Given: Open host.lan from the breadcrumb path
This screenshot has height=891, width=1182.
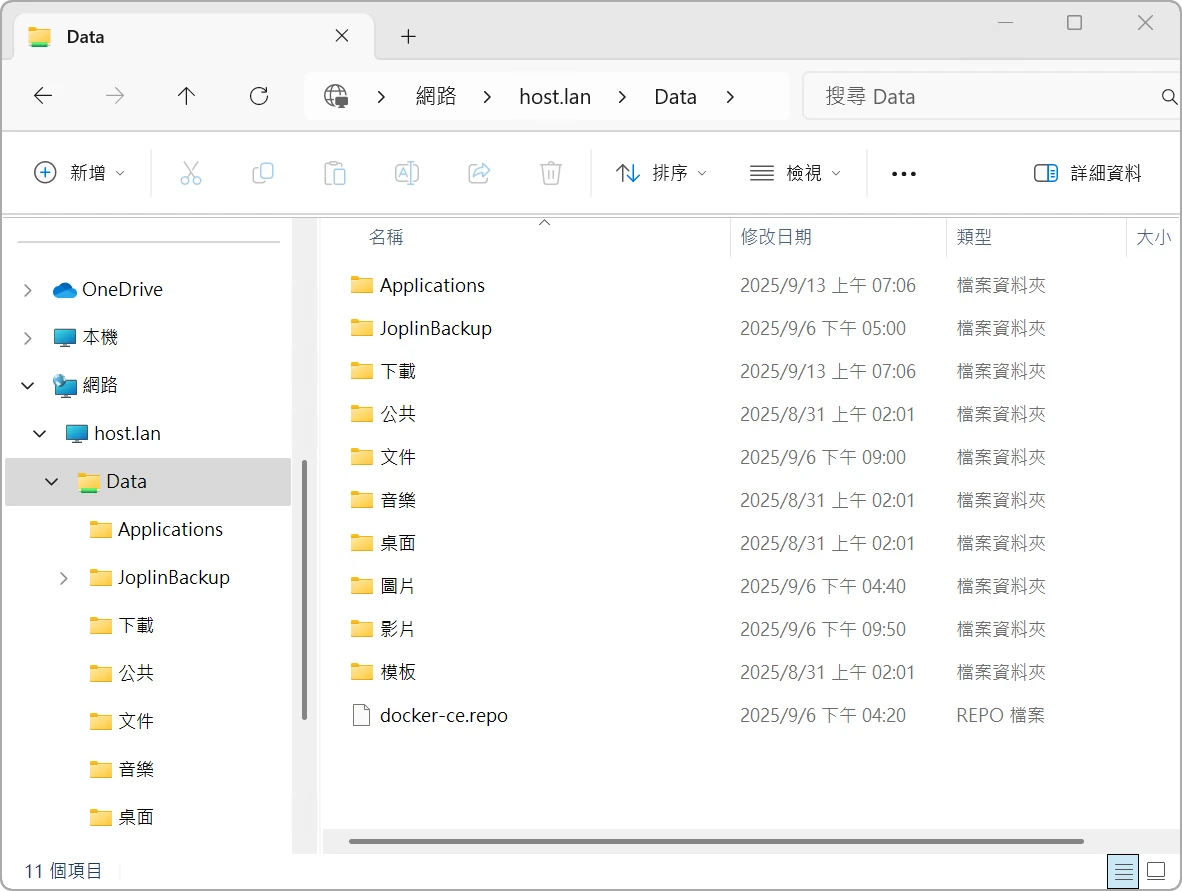Looking at the screenshot, I should pyautogui.click(x=555, y=96).
